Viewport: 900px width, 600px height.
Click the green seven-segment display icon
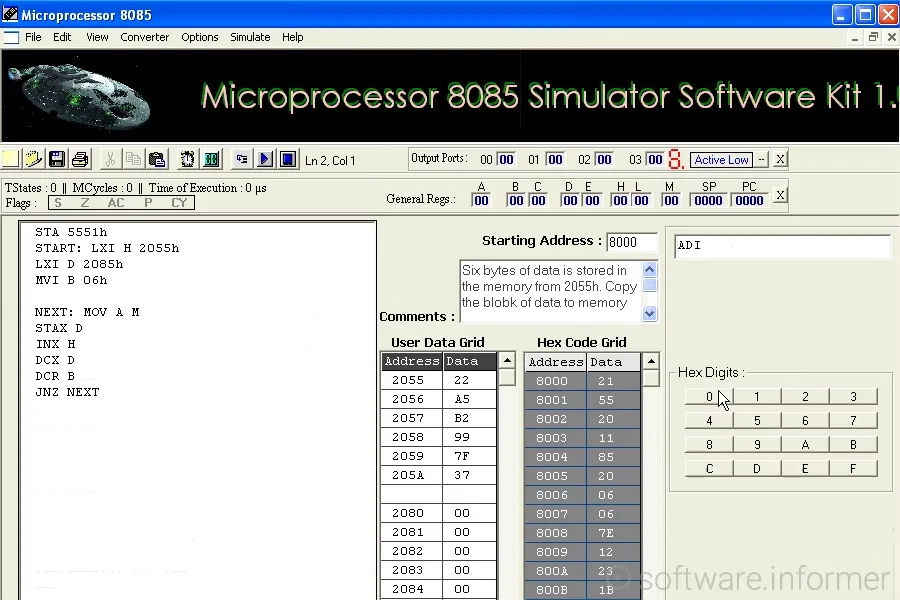(211, 159)
